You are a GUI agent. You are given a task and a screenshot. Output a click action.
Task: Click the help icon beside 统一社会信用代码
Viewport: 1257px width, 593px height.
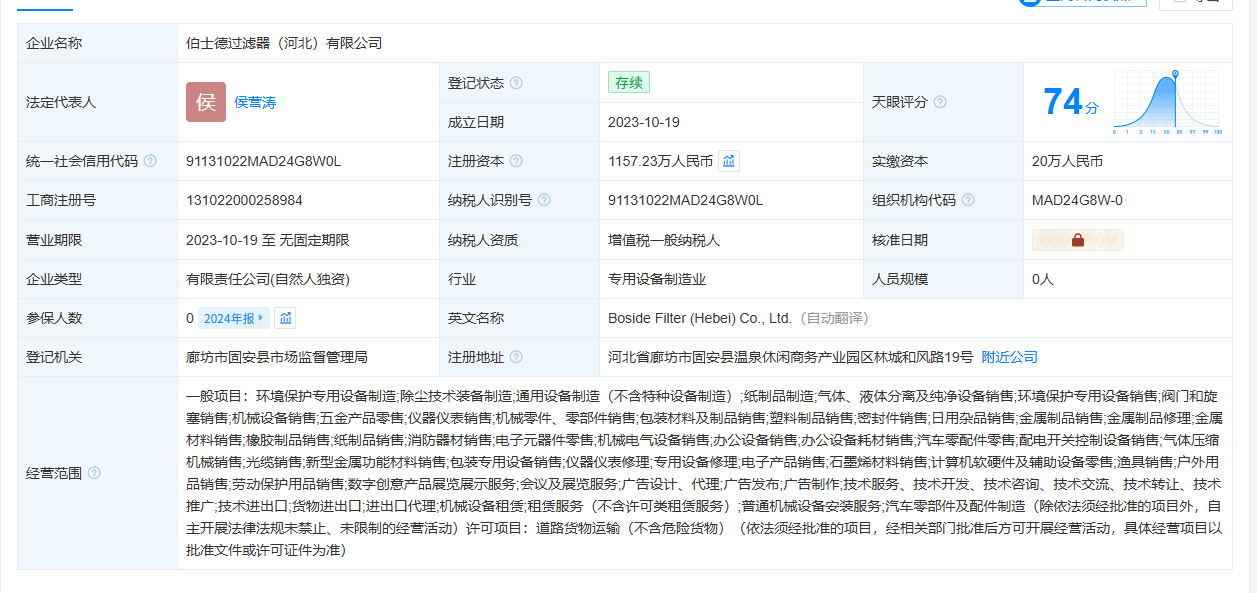click(x=150, y=161)
